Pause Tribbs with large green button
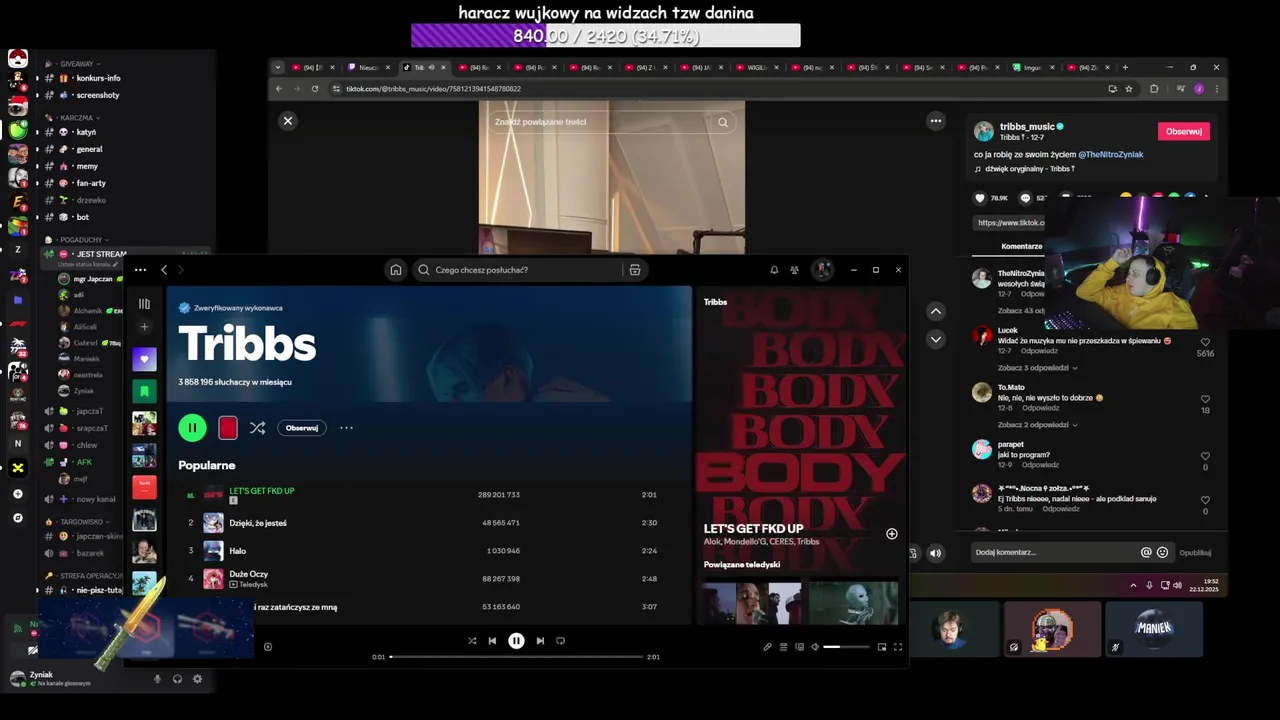The image size is (1280, 720). click(192, 428)
